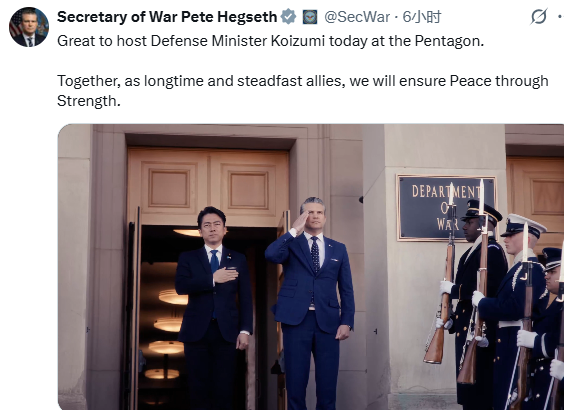Open the Grok slashed-circle icon
This screenshot has height=410, width=564.
539,17
